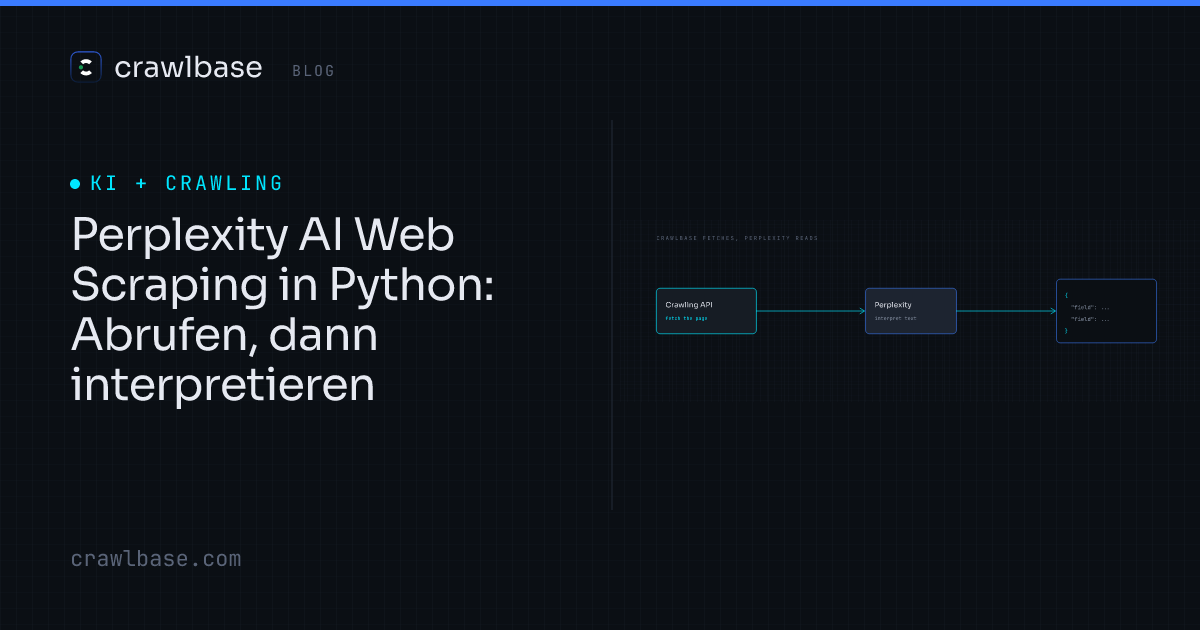1200x630 pixels.
Task: Select the 'Perplexity AI Web Scraping' headline
Action: click(x=283, y=311)
